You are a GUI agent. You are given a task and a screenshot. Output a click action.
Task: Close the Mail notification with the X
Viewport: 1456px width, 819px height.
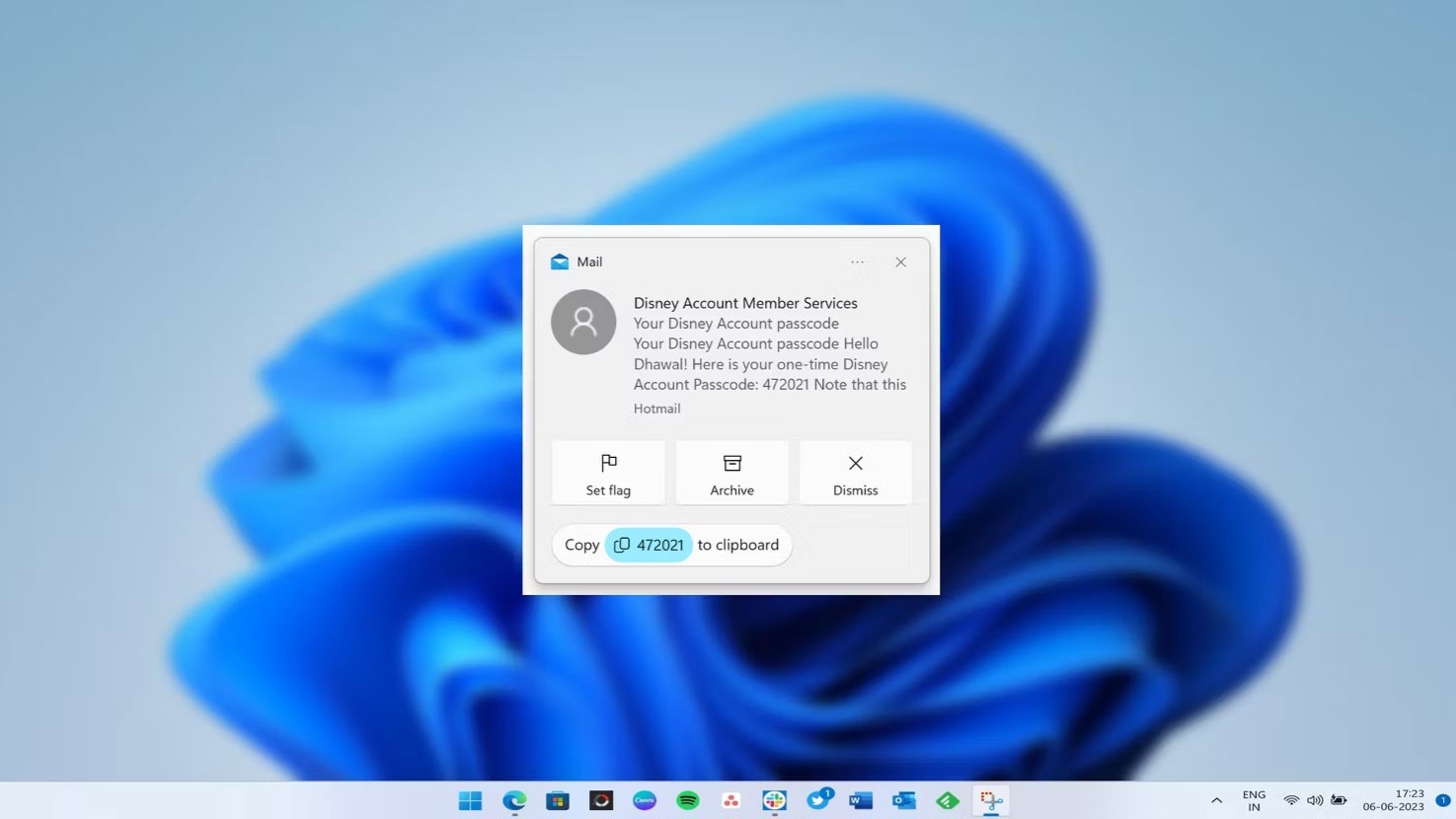(900, 262)
